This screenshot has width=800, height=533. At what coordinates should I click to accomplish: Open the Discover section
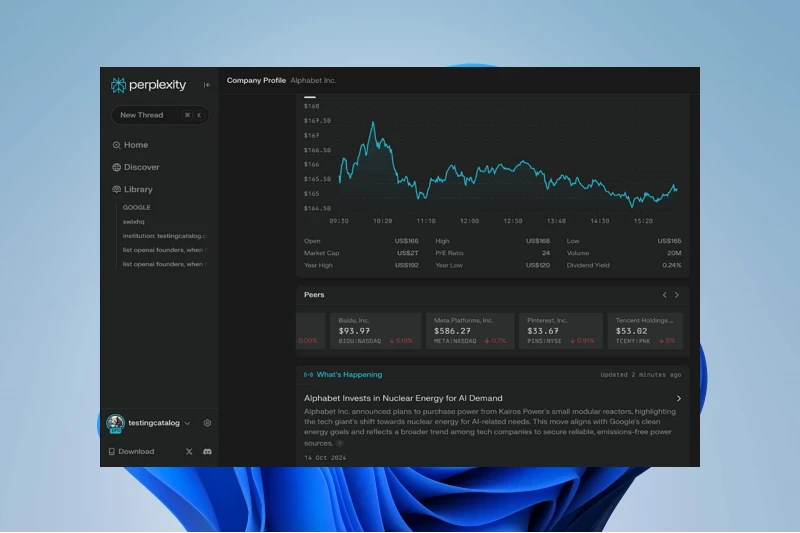click(136, 167)
